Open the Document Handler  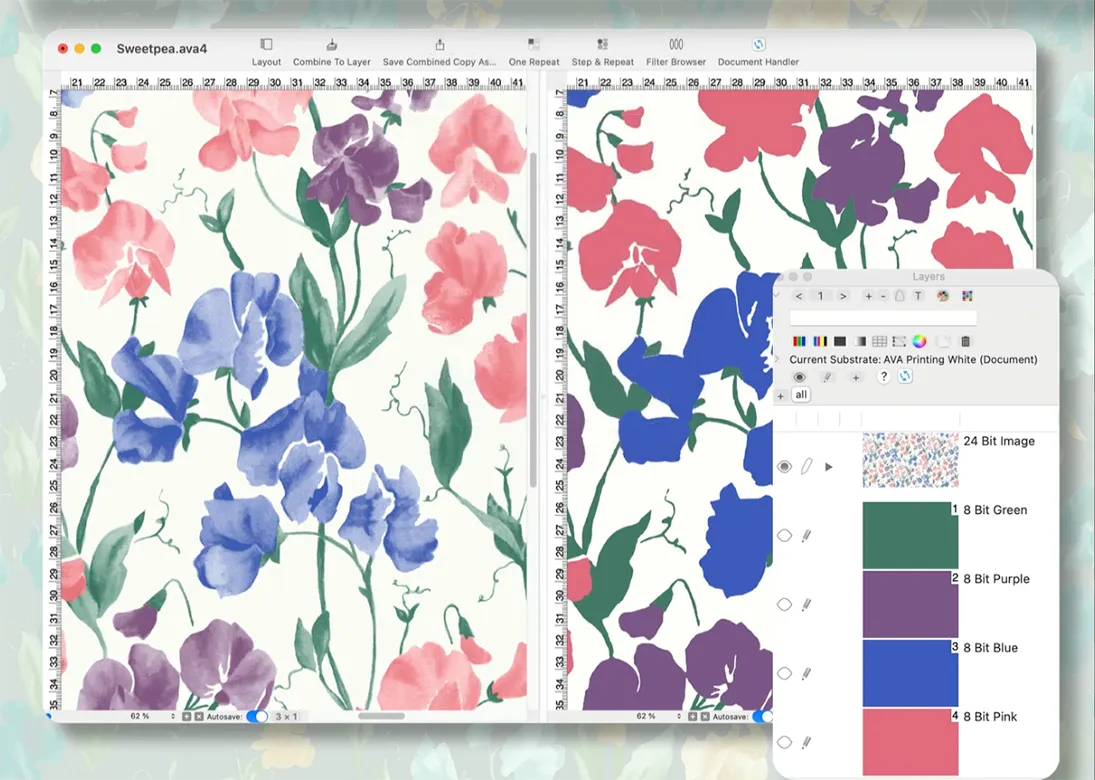tap(758, 45)
